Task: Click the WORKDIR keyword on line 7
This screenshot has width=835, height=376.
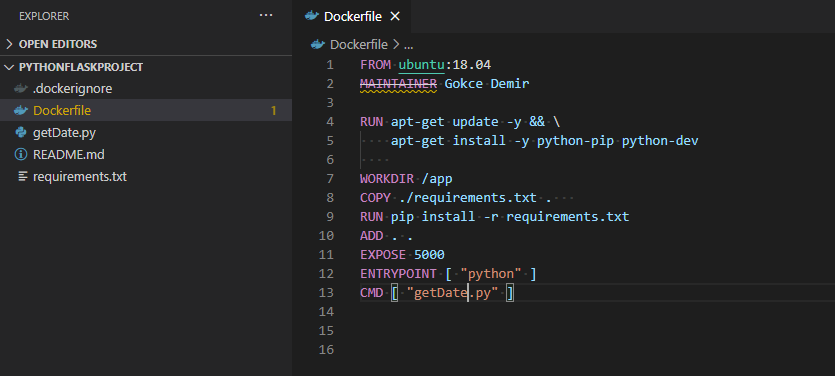Action: [x=387, y=179]
